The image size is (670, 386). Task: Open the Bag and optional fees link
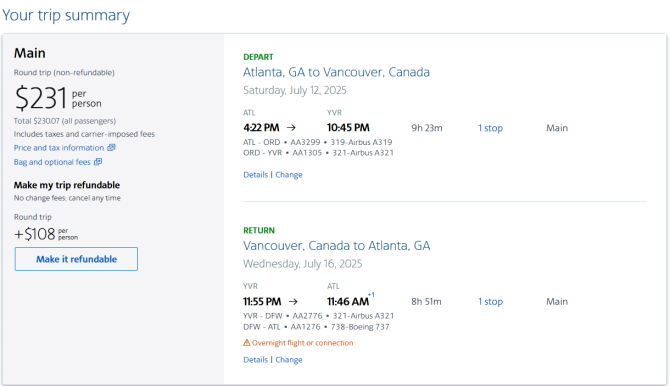click(52, 162)
